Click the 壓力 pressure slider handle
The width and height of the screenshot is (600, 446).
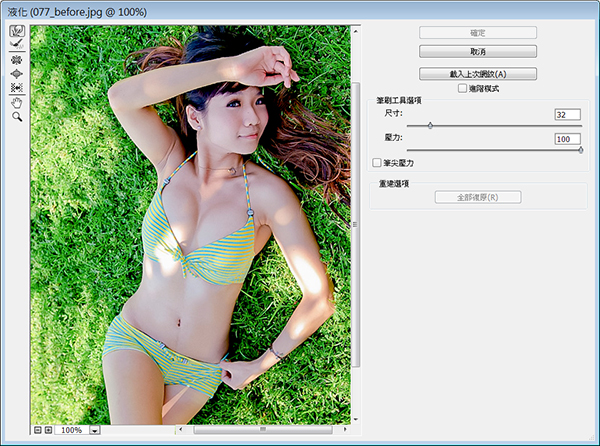[580, 150]
